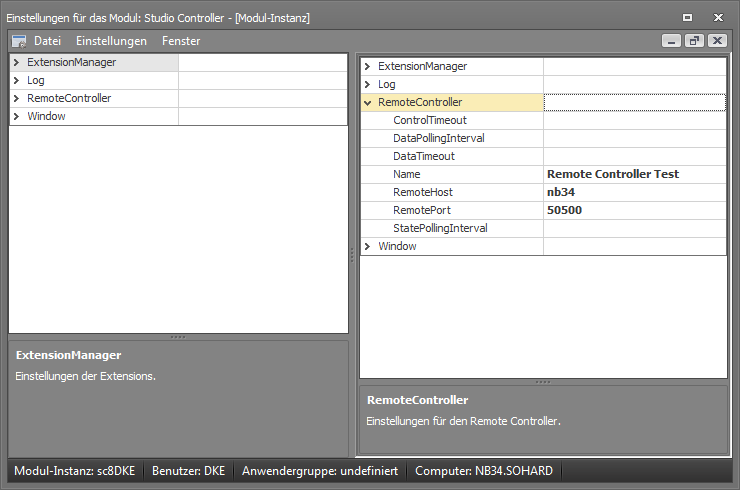Click the right panel description splitter grip

point(543,382)
